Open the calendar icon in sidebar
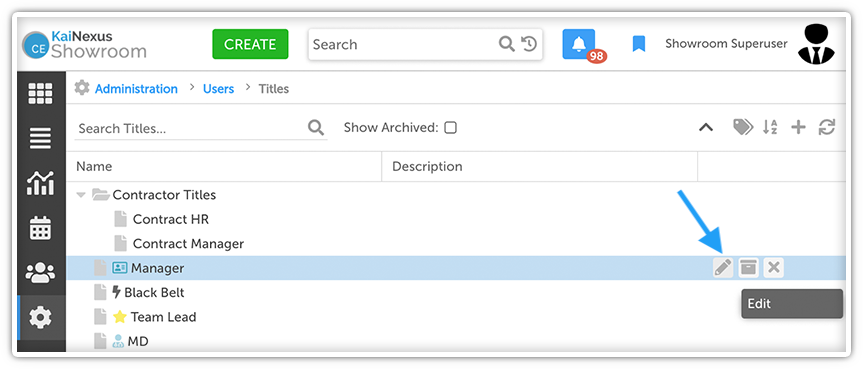The width and height of the screenshot is (863, 369). tap(41, 228)
